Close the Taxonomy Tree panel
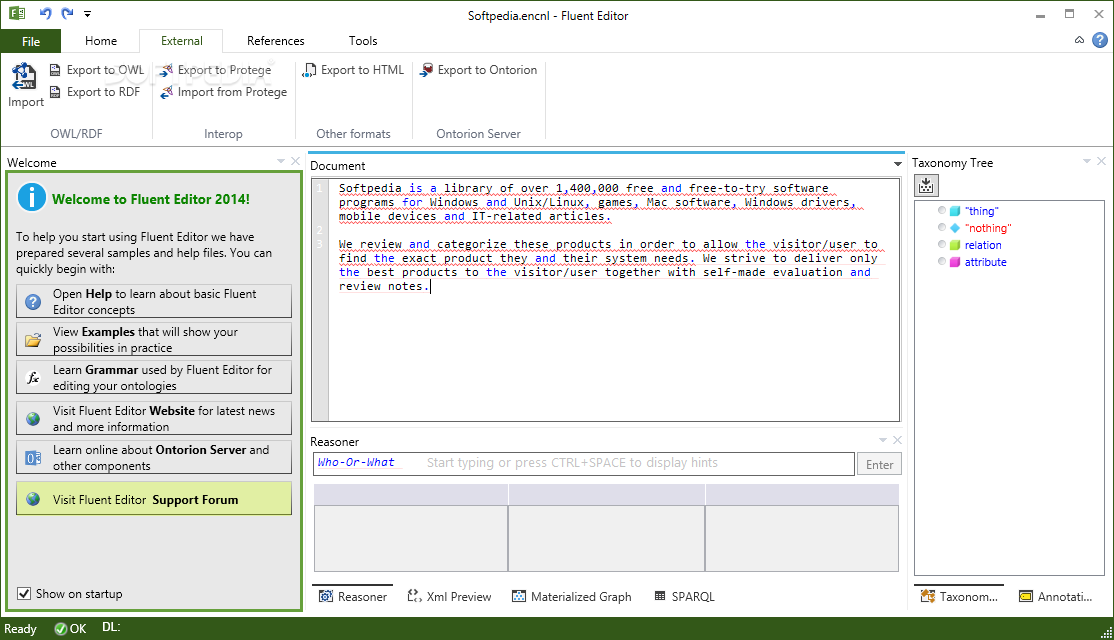Image resolution: width=1114 pixels, height=640 pixels. tap(1101, 161)
